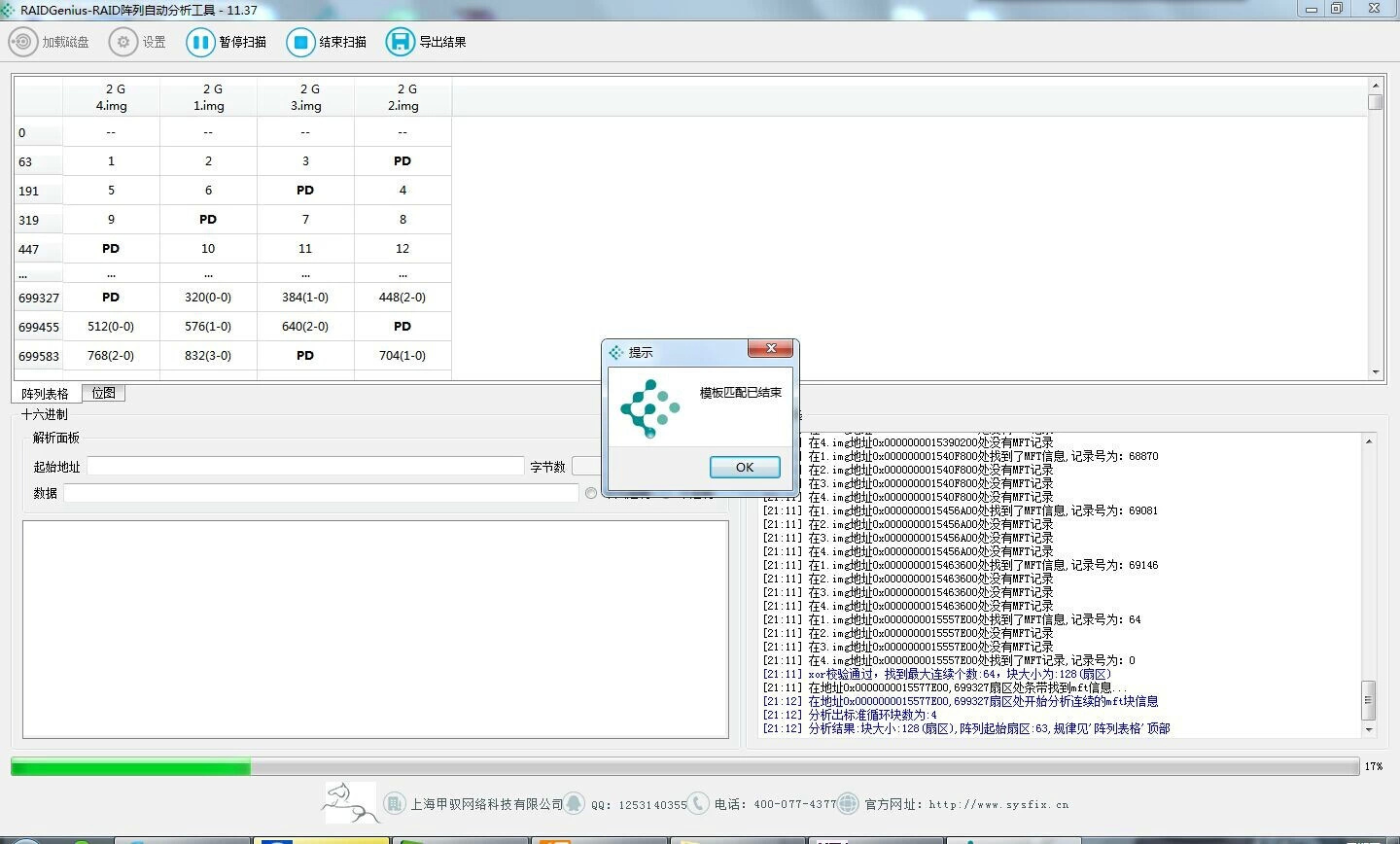1400x844 pixels.
Task: Click cell 448(2-0) in the table
Action: click(x=402, y=298)
